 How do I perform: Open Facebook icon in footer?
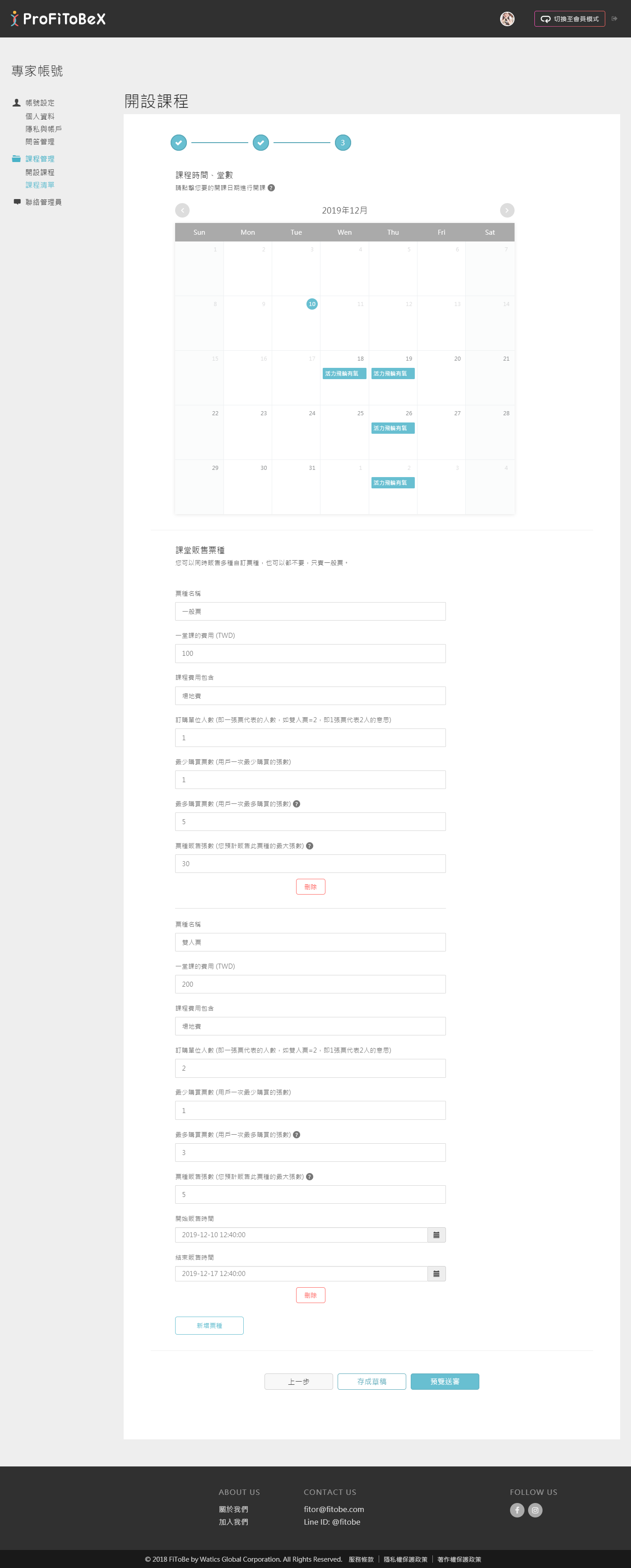pos(517,1510)
